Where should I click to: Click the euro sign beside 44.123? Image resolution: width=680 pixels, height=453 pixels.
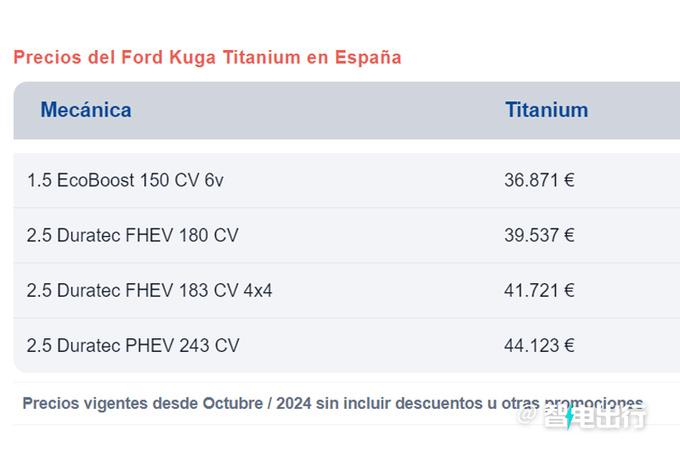point(569,345)
